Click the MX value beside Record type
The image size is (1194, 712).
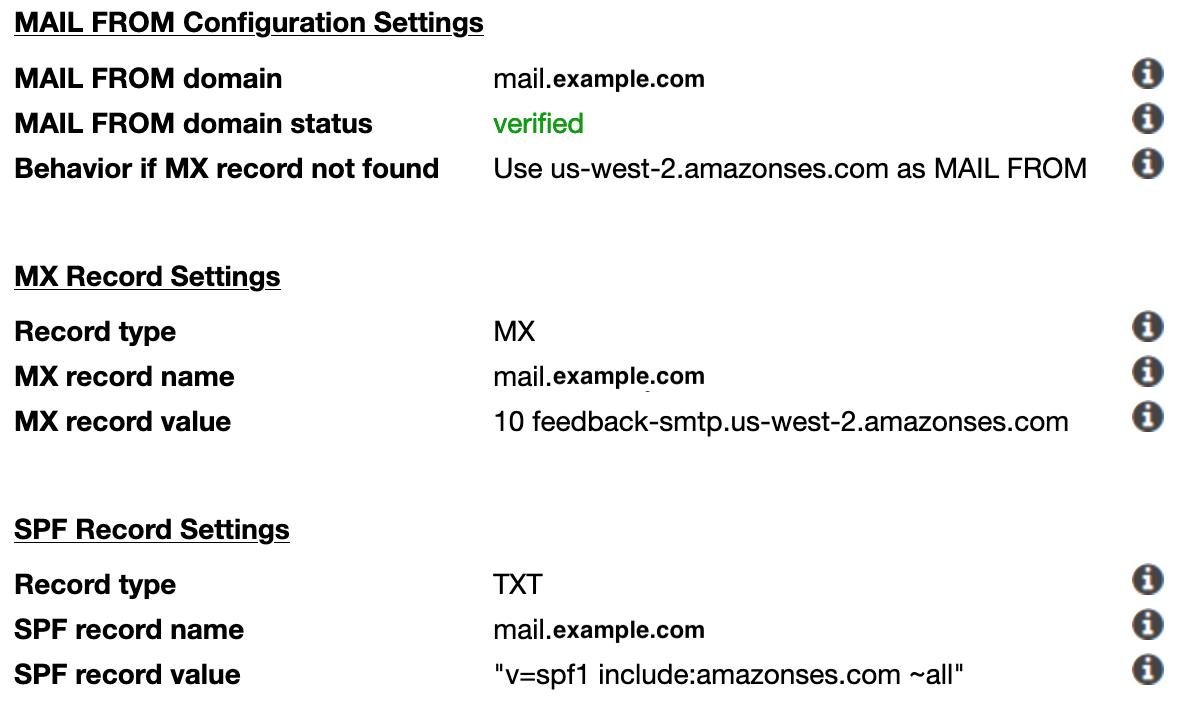click(514, 332)
